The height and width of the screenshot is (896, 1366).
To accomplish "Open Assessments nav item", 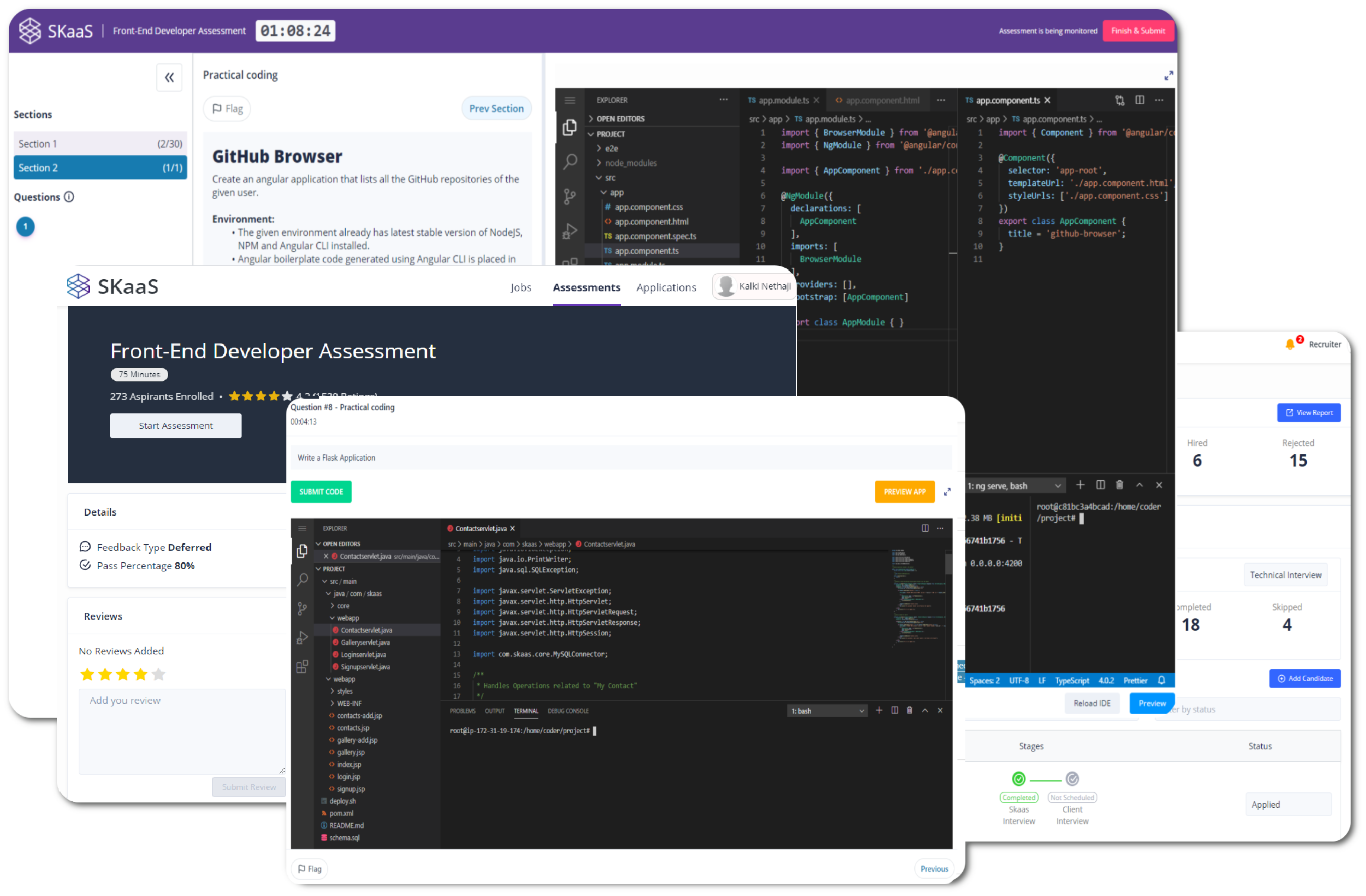I will point(586,287).
